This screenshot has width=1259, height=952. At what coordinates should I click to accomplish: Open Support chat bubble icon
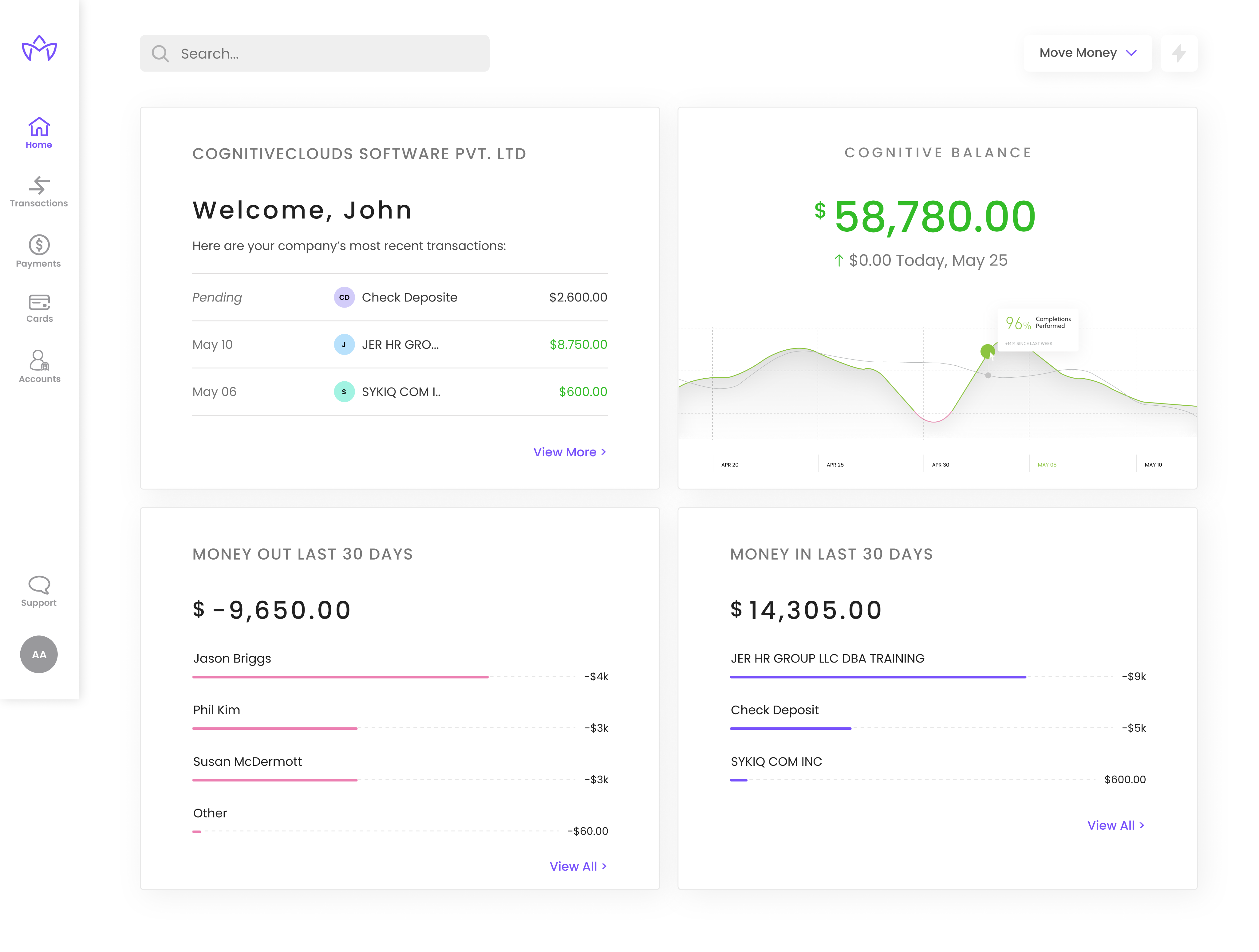[x=39, y=584]
